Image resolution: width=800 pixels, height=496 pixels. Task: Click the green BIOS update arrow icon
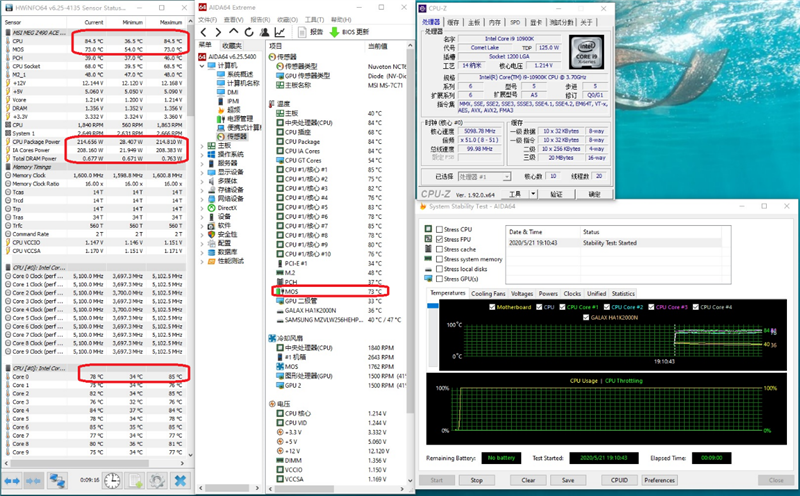(336, 31)
